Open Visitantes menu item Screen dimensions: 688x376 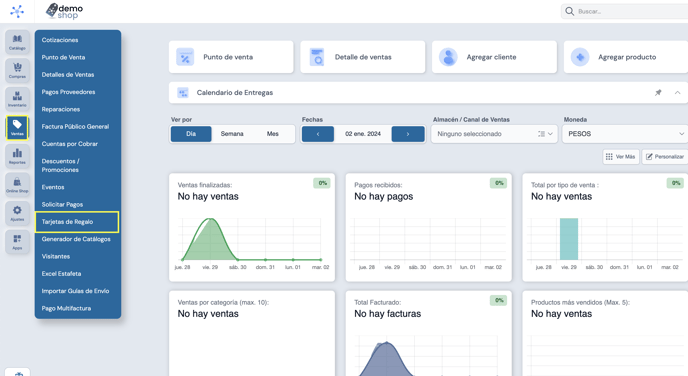pyautogui.click(x=56, y=256)
